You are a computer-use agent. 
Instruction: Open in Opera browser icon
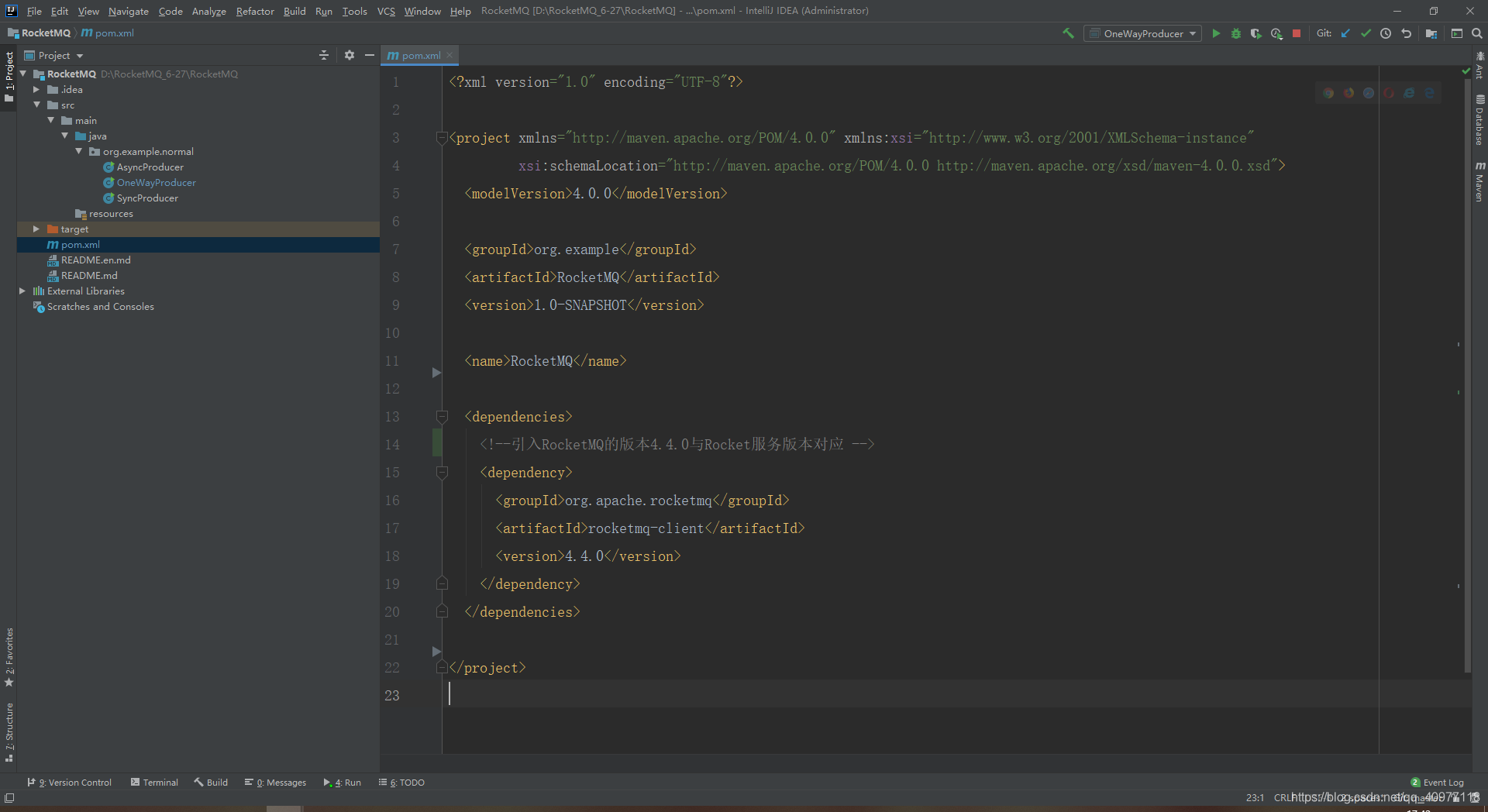coord(1389,93)
